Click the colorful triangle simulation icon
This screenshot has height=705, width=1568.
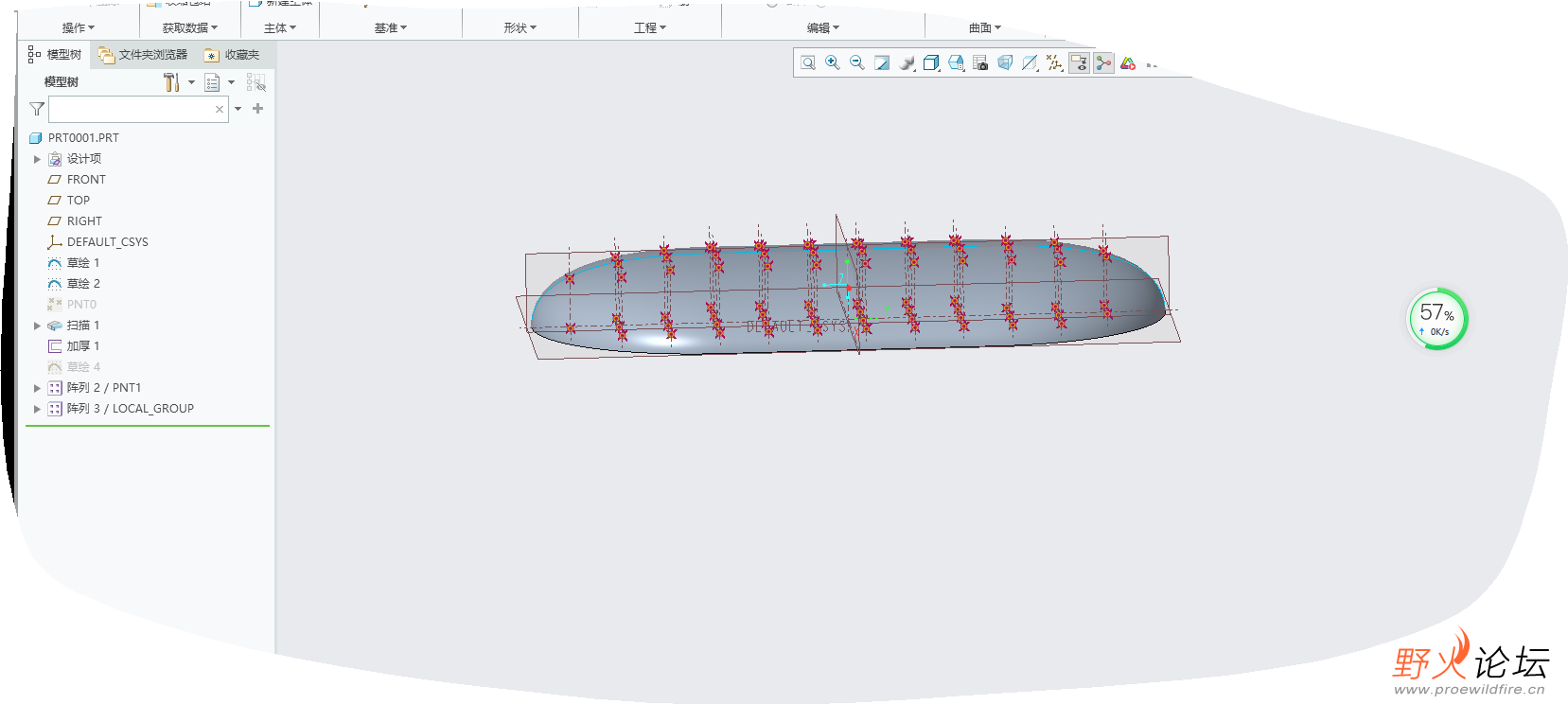[x=1128, y=63]
